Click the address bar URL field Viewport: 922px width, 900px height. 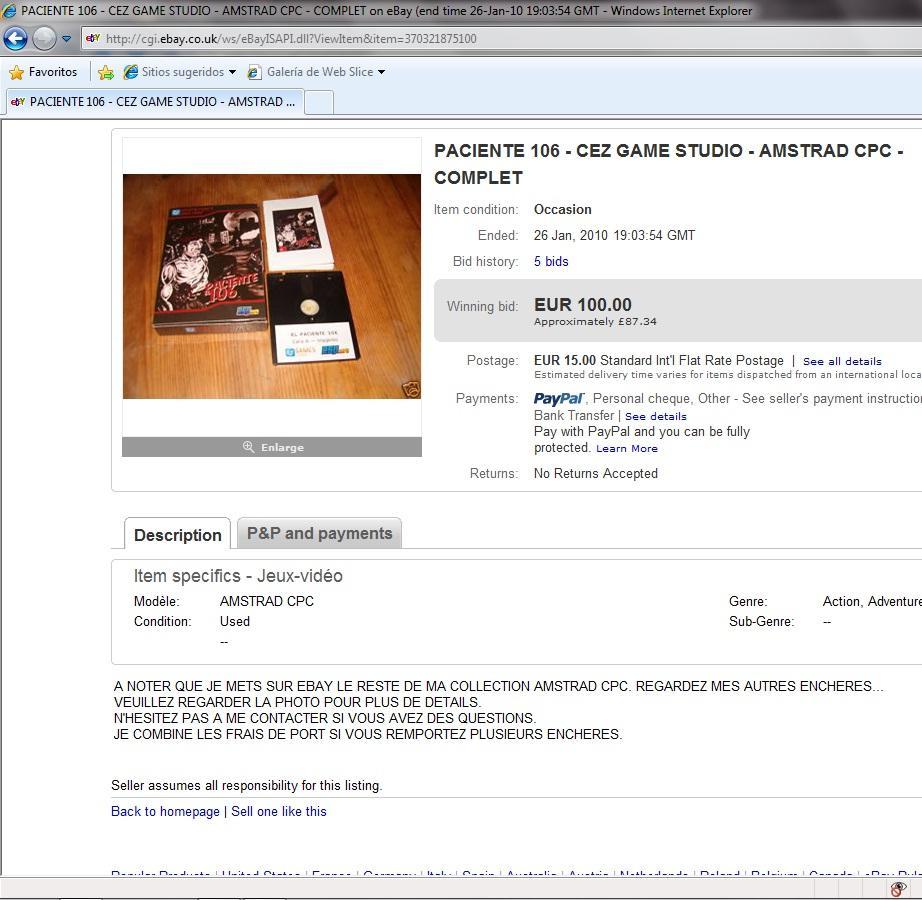(500, 39)
